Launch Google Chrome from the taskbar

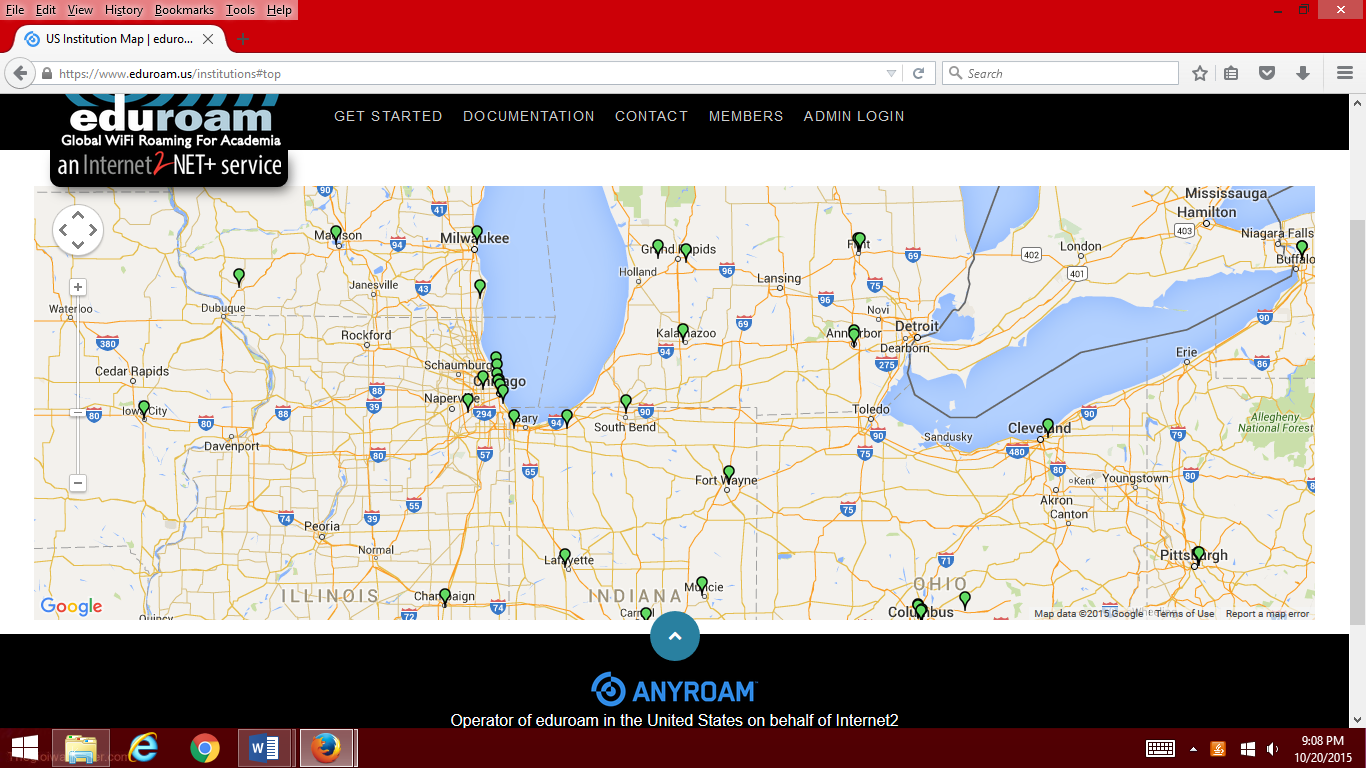(x=205, y=748)
